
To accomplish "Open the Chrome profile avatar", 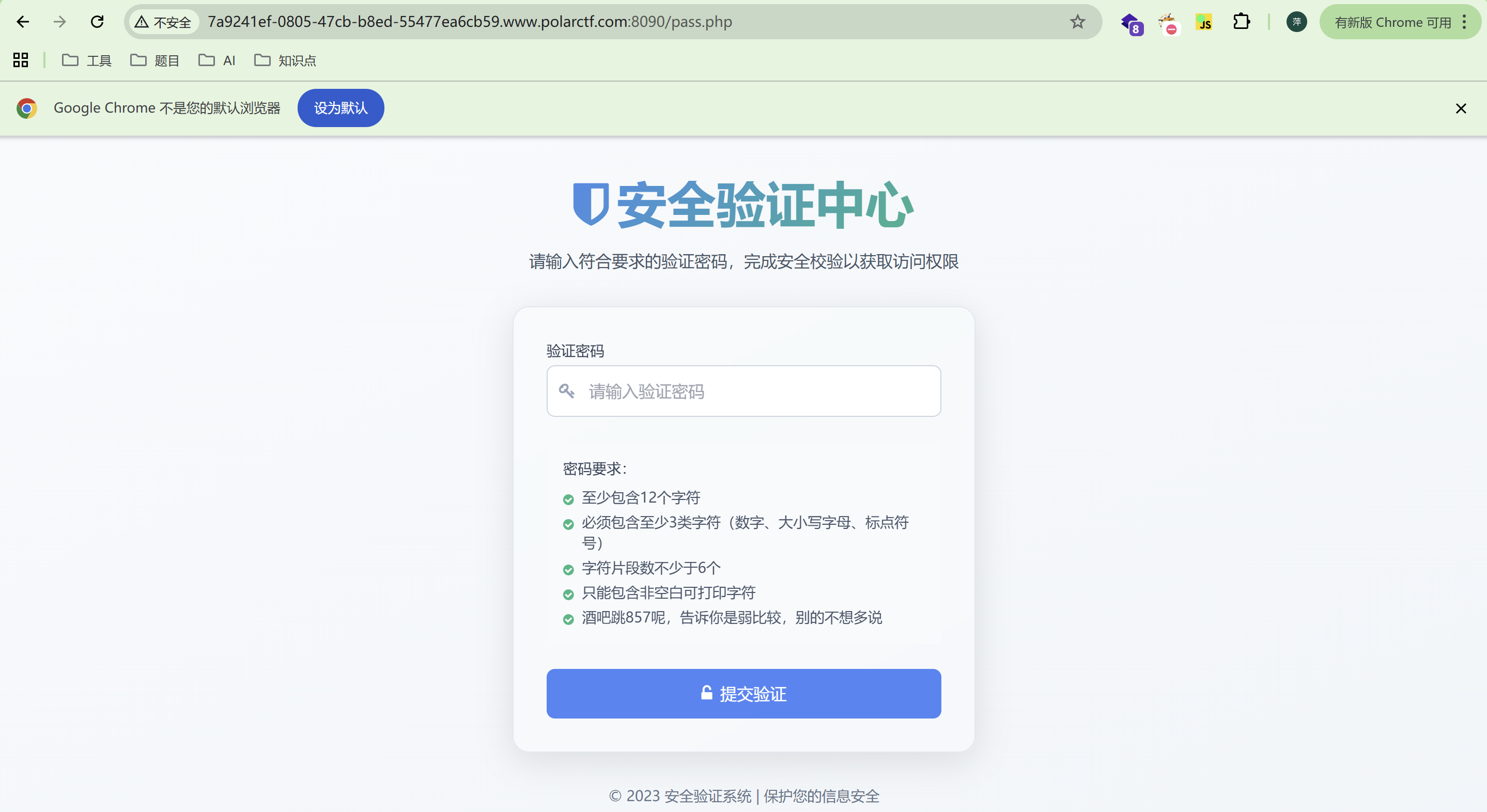I will pyautogui.click(x=1296, y=22).
